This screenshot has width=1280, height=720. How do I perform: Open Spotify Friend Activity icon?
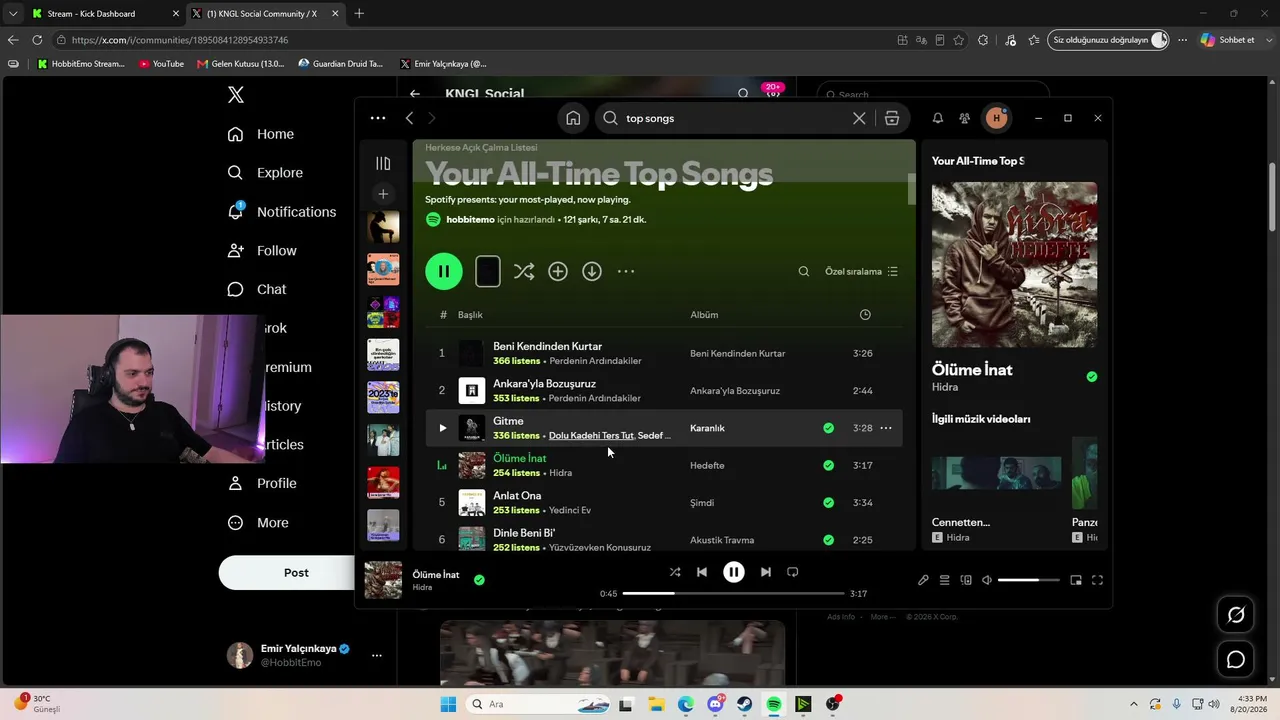pos(964,118)
